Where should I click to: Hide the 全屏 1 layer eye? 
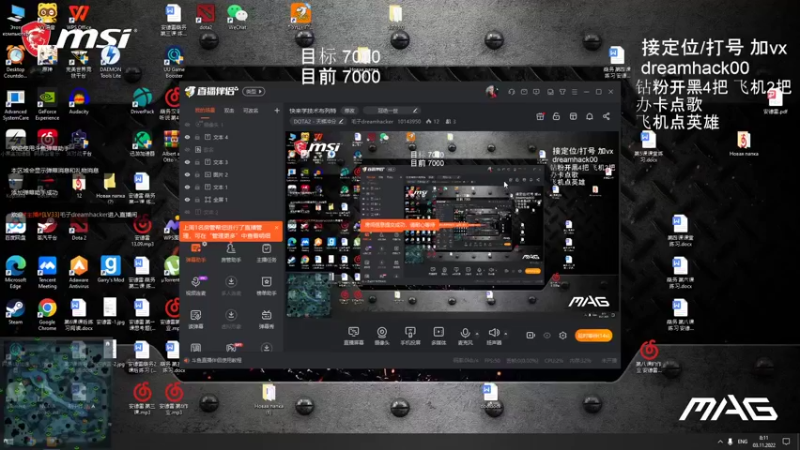tap(187, 199)
